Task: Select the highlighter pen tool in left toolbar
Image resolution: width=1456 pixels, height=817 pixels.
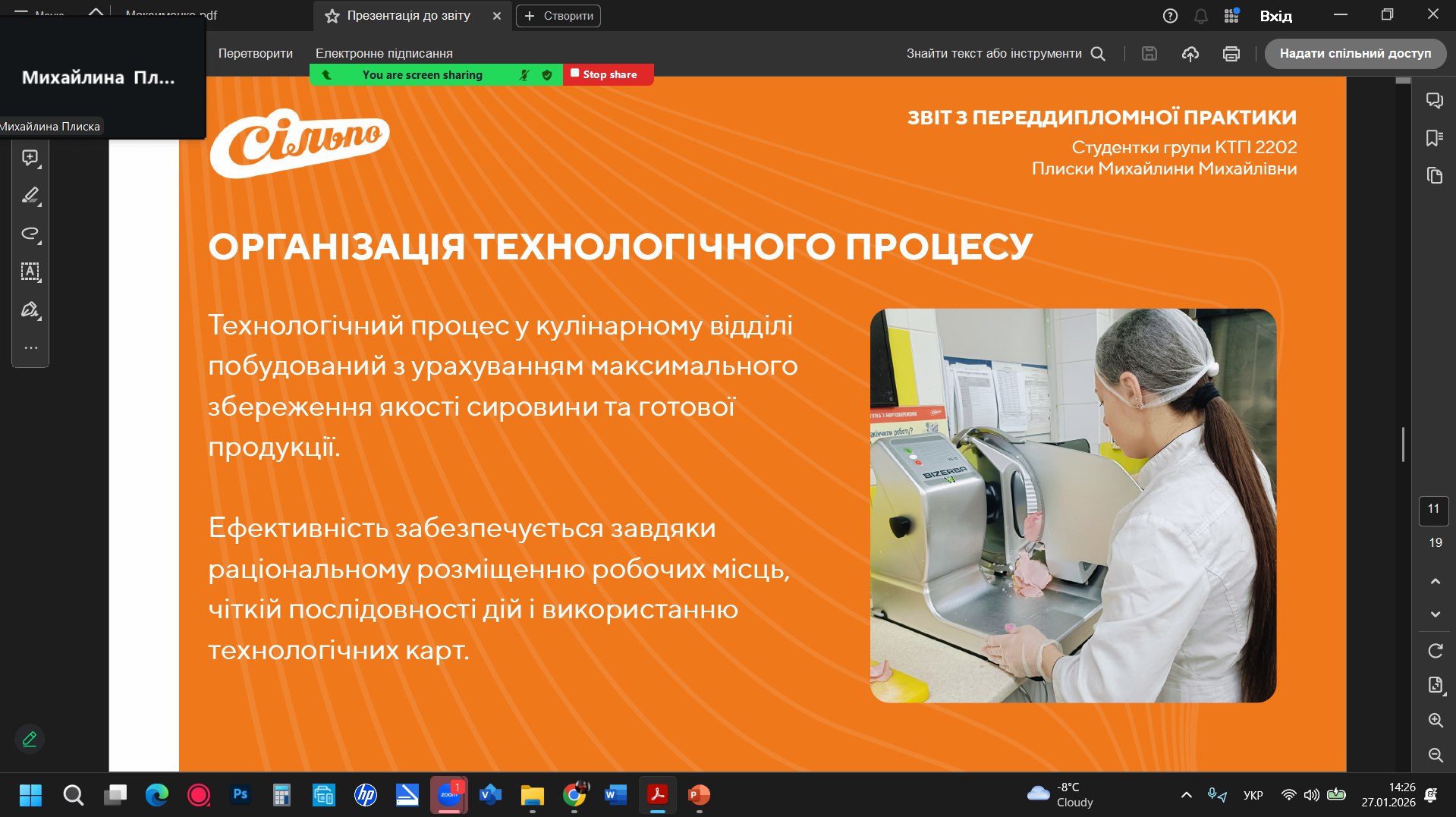Action: click(30, 196)
